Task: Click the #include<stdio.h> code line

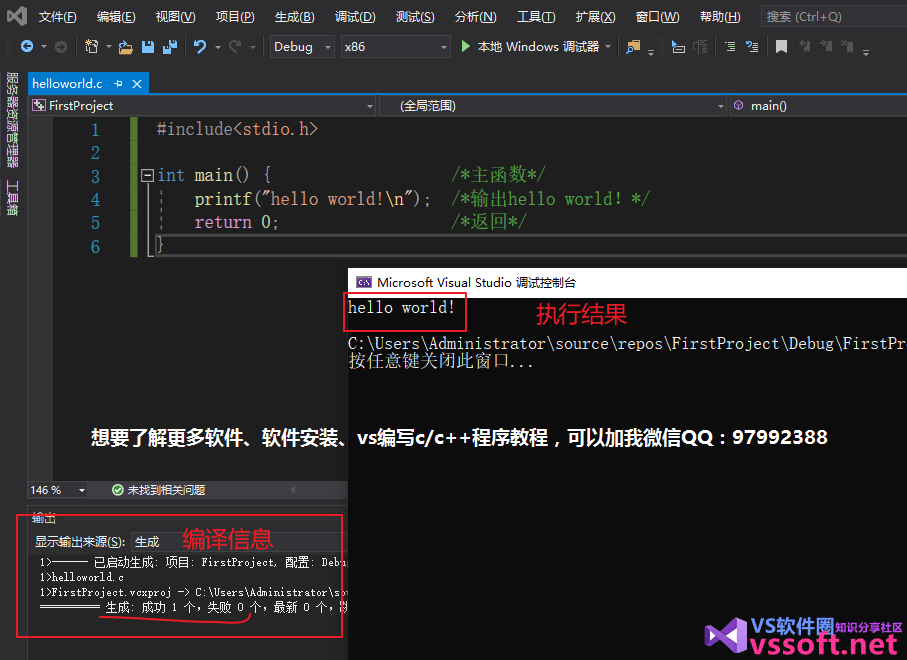Action: (x=237, y=129)
